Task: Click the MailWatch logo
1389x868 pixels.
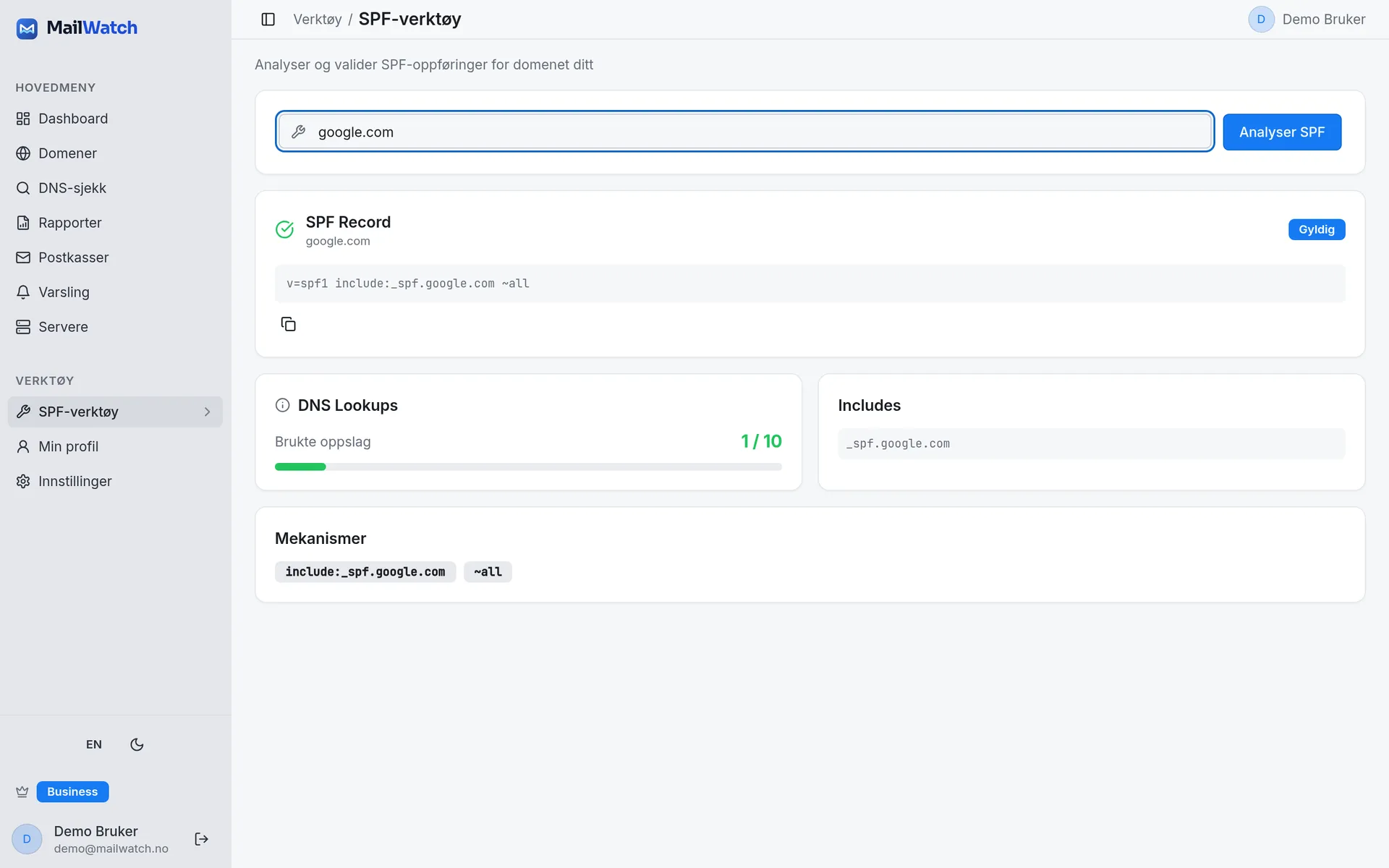Action: coord(77,28)
